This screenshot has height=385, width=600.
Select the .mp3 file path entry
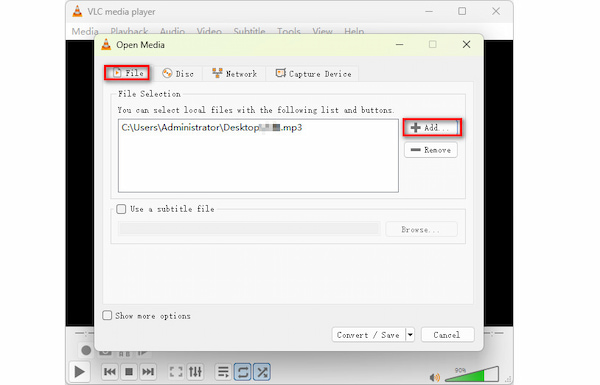coord(212,127)
